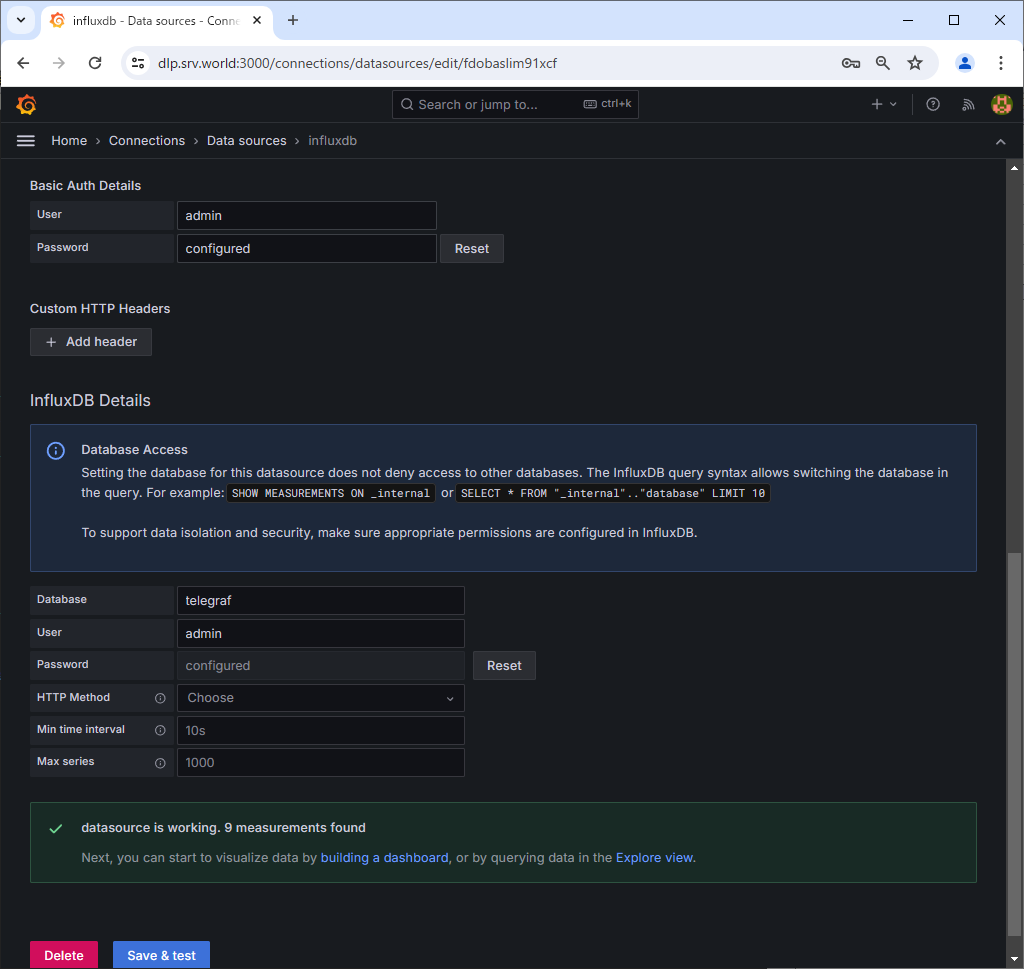Viewport: 1024px width, 969px height.
Task: Focus the Basic Auth User field
Action: (x=307, y=215)
